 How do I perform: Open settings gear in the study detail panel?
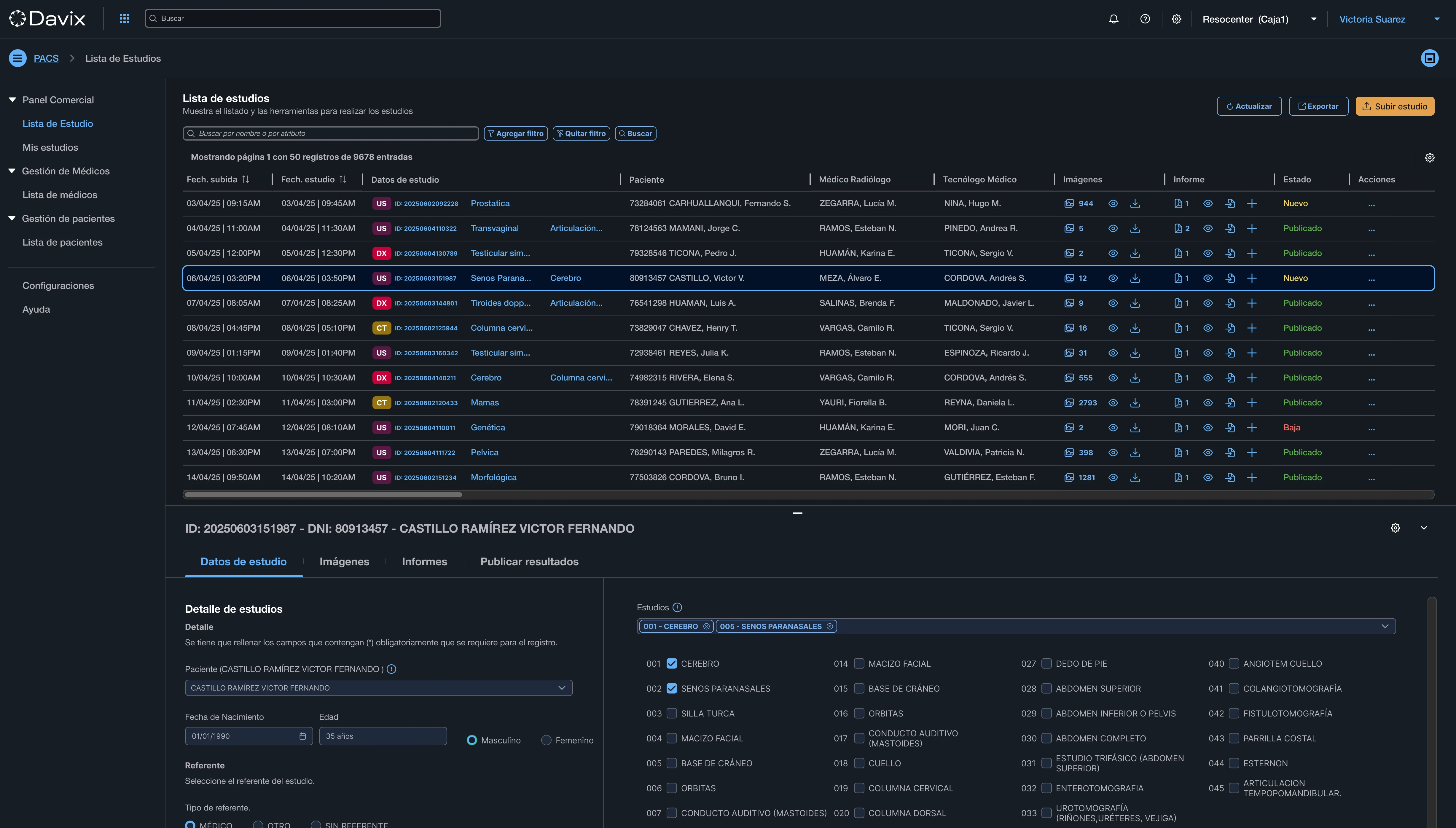pos(1395,528)
